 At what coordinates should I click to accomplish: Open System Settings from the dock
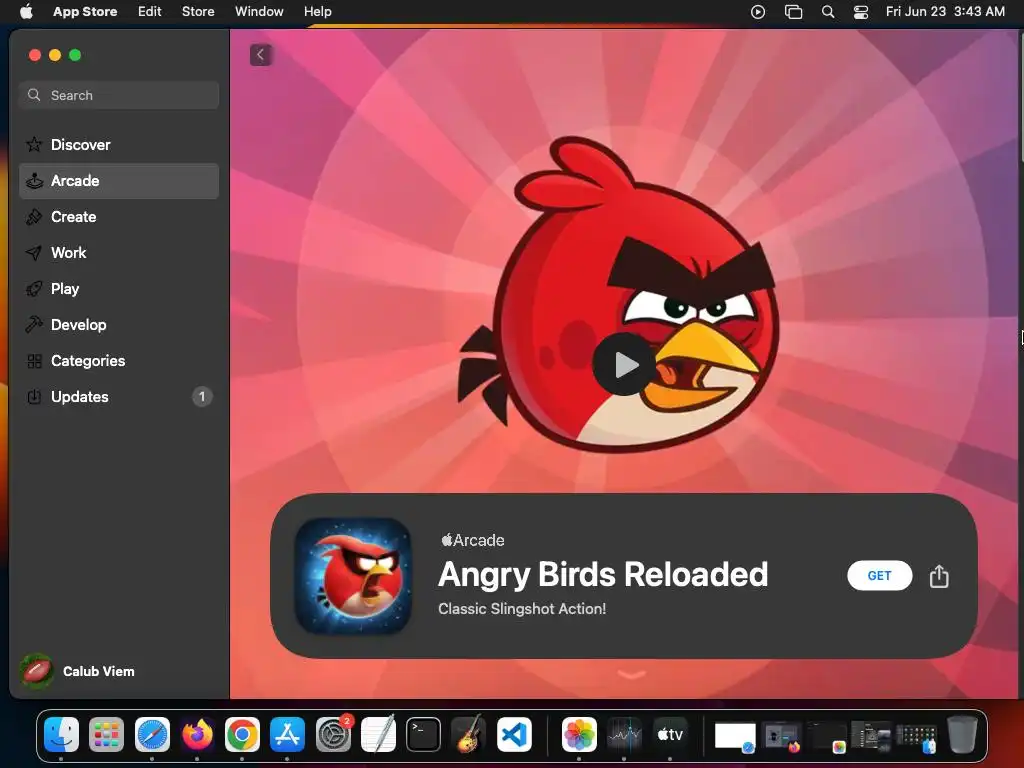pyautogui.click(x=333, y=735)
